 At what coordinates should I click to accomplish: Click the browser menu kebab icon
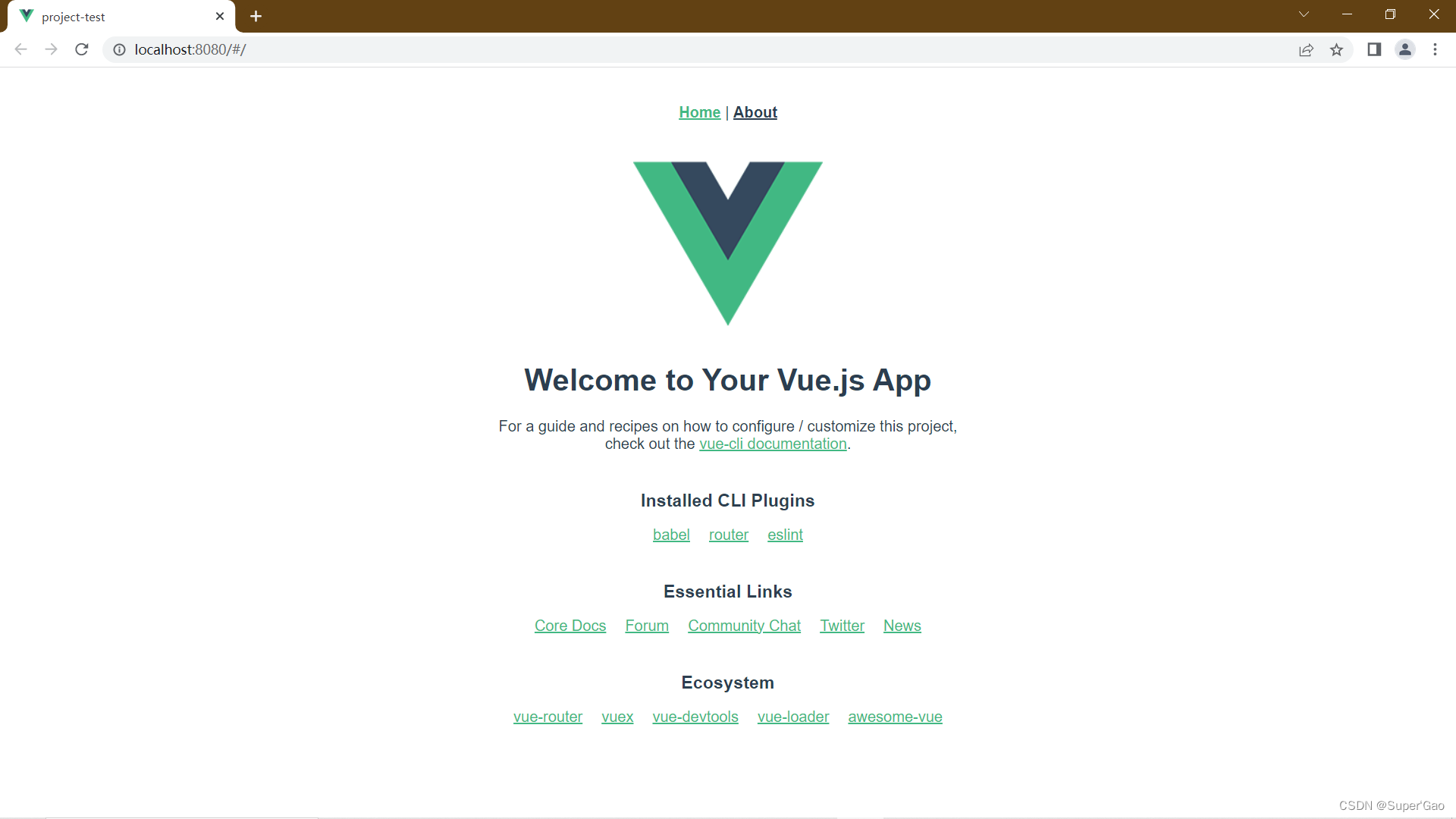pyautogui.click(x=1435, y=49)
